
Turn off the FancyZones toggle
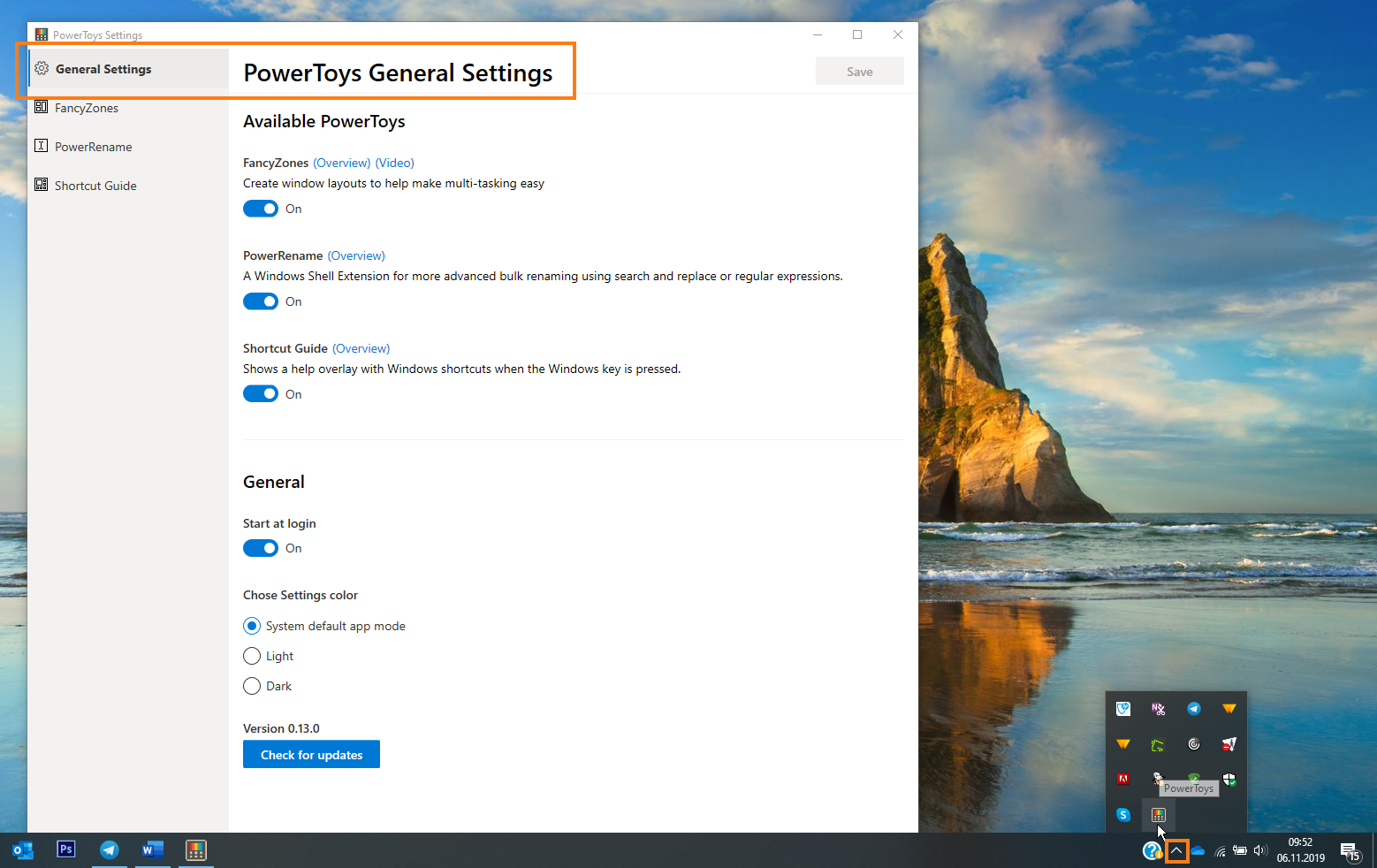pos(261,209)
